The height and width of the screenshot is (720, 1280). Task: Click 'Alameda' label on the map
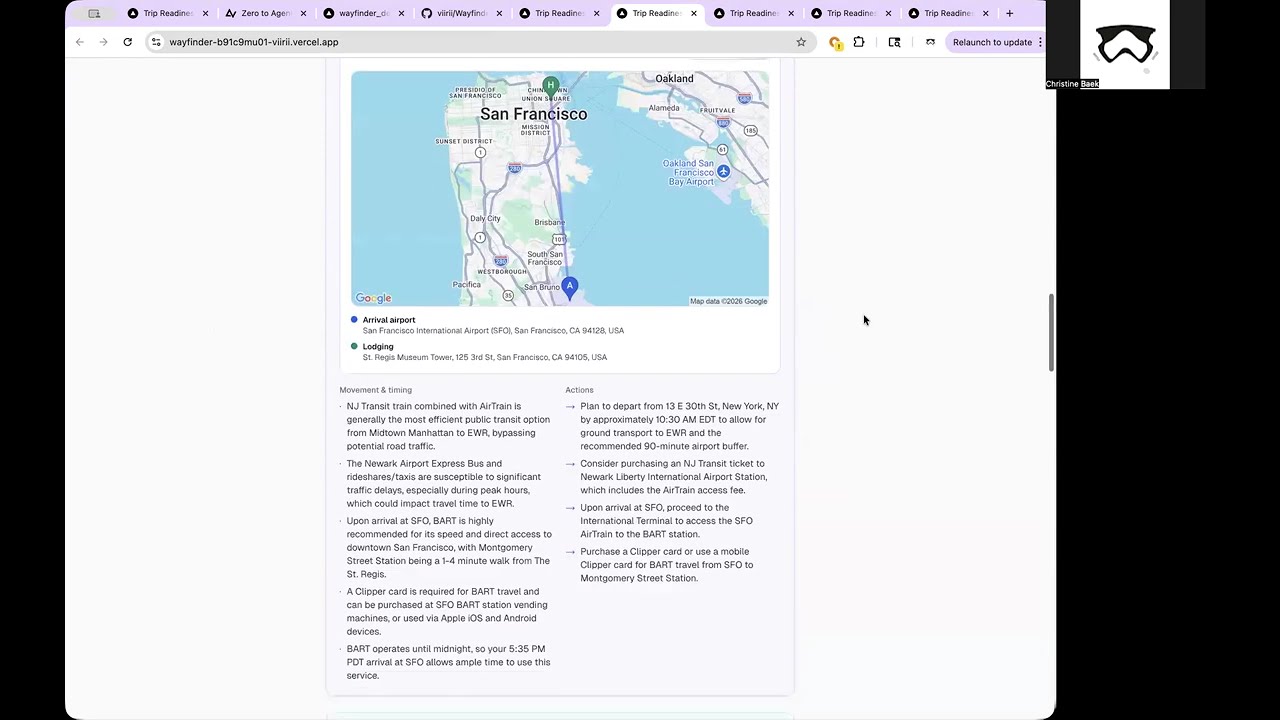(x=664, y=108)
